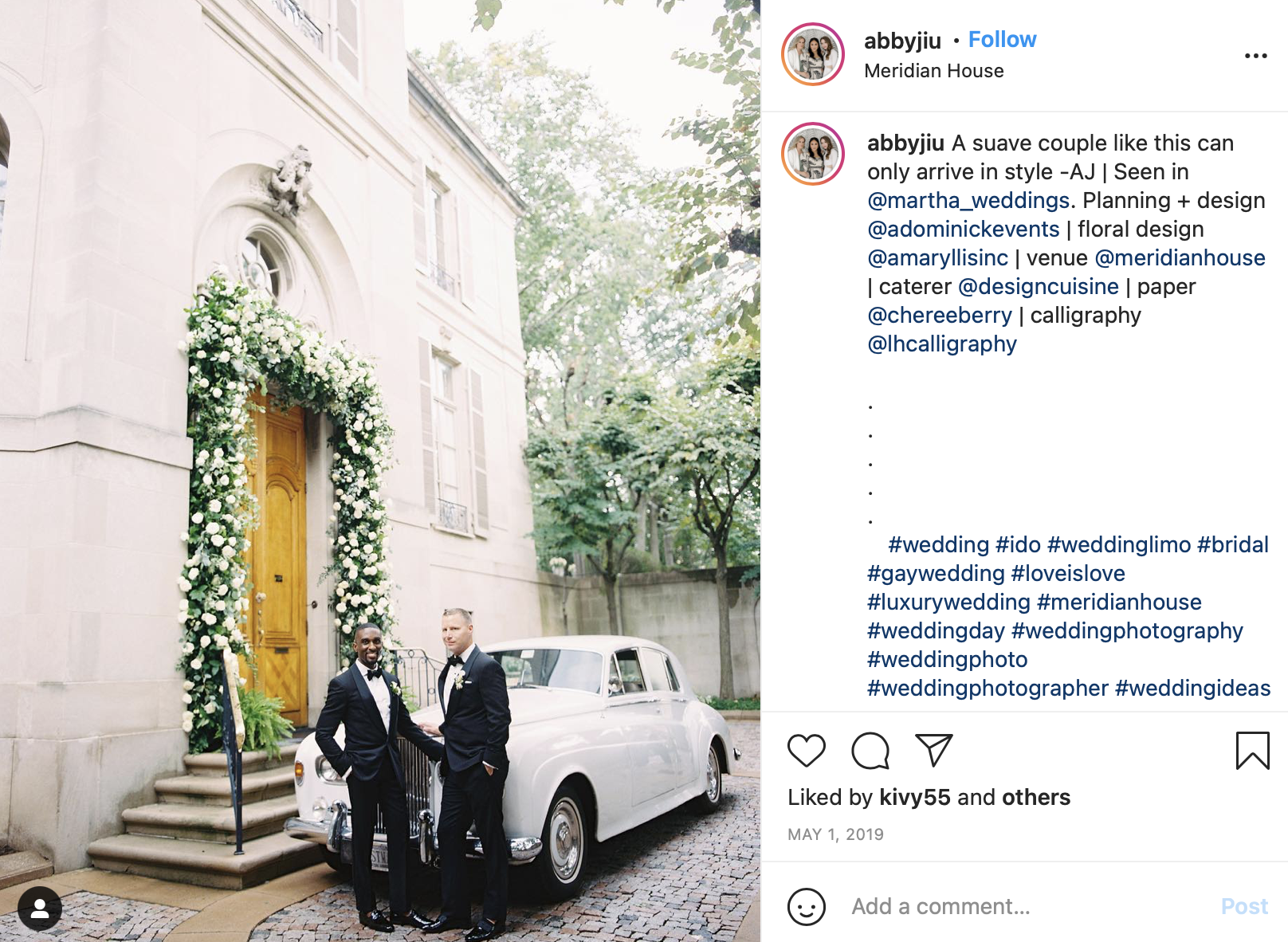Like the post with heart icon
1288x942 pixels.
pos(806,751)
